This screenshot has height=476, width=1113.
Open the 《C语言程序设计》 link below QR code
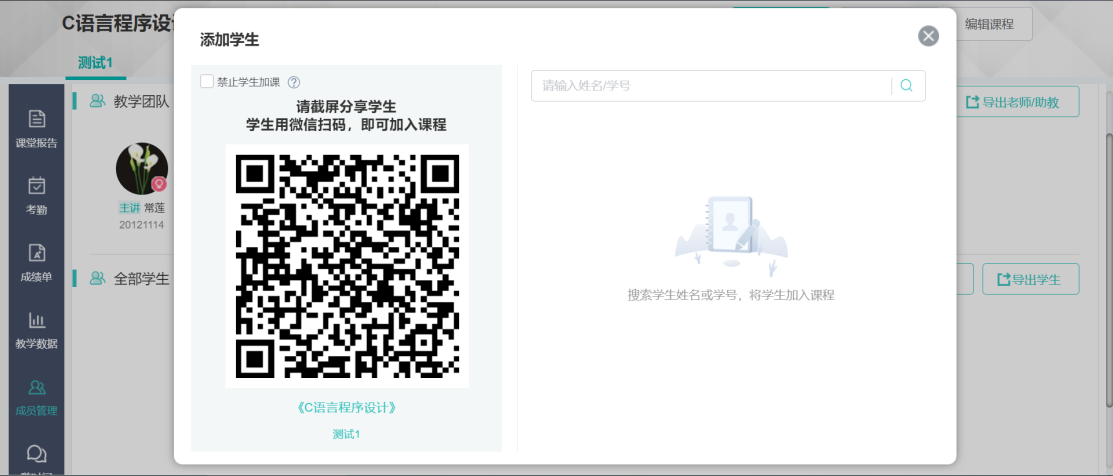coord(346,408)
